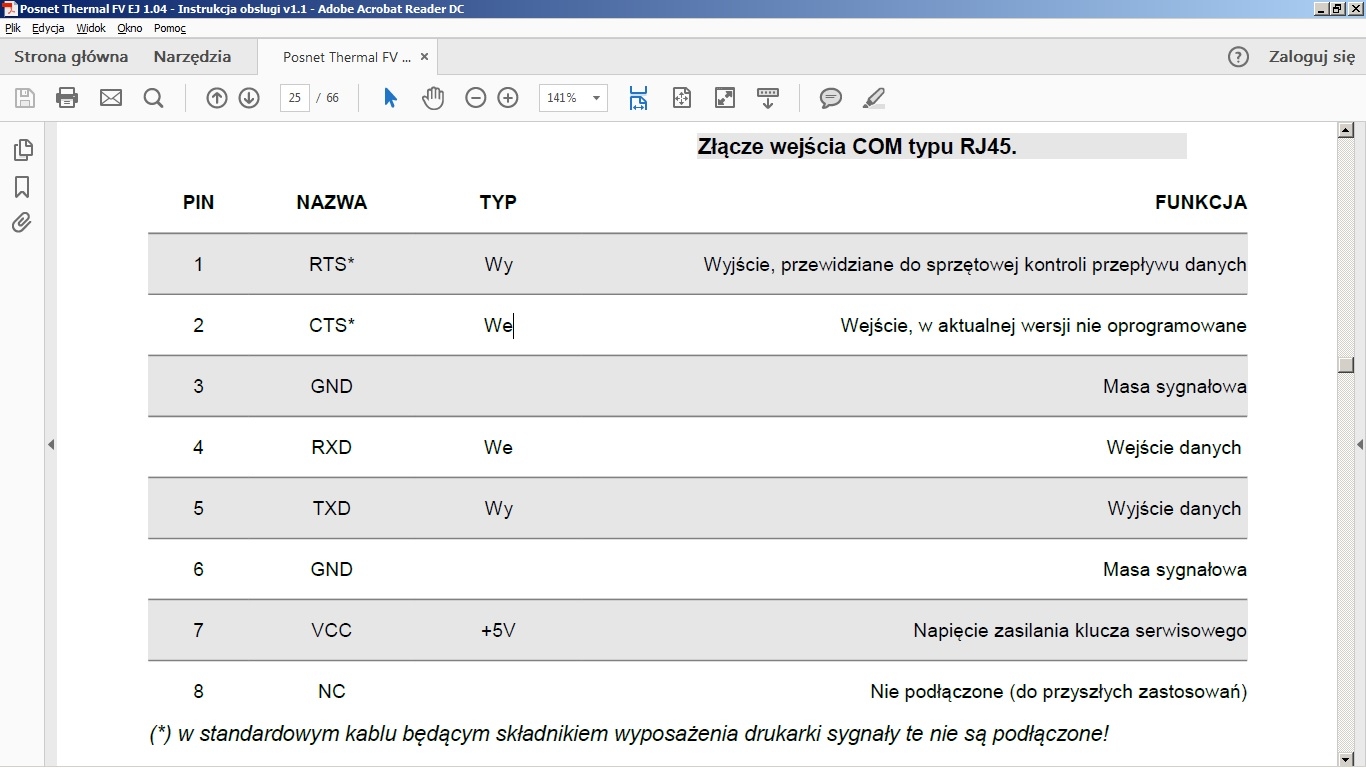Click the total page count '66'
Image resolution: width=1366 pixels, height=768 pixels.
[x=333, y=98]
